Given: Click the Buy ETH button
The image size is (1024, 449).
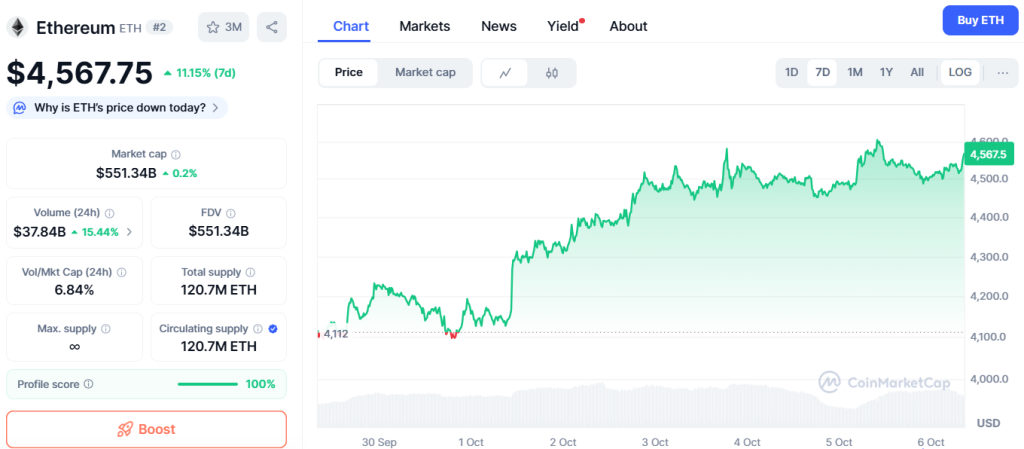Looking at the screenshot, I should 980,20.
